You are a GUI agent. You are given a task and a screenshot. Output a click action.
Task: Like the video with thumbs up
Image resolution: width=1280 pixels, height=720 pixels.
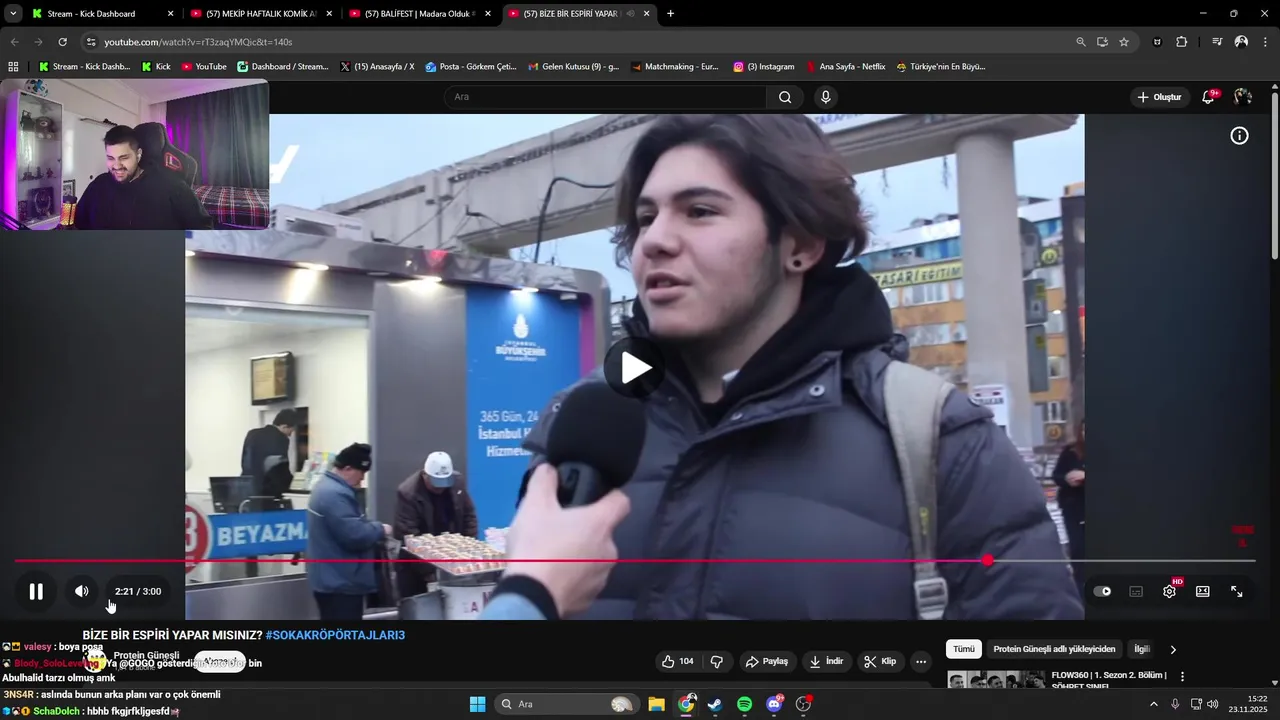[x=677, y=661]
